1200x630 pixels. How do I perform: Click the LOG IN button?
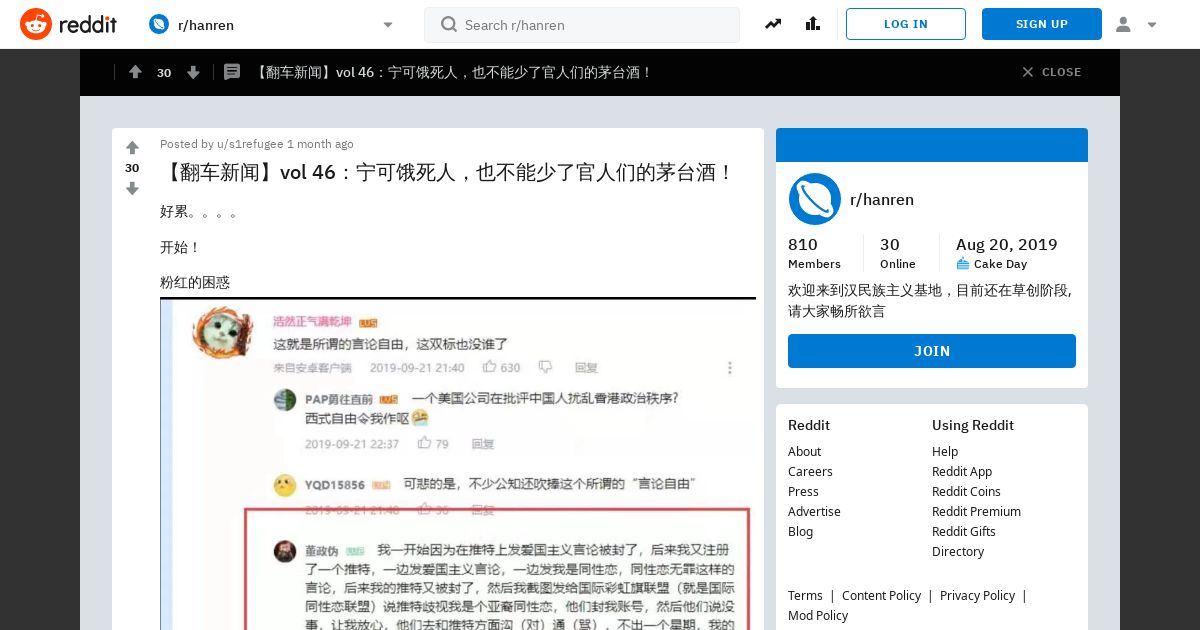pos(906,24)
